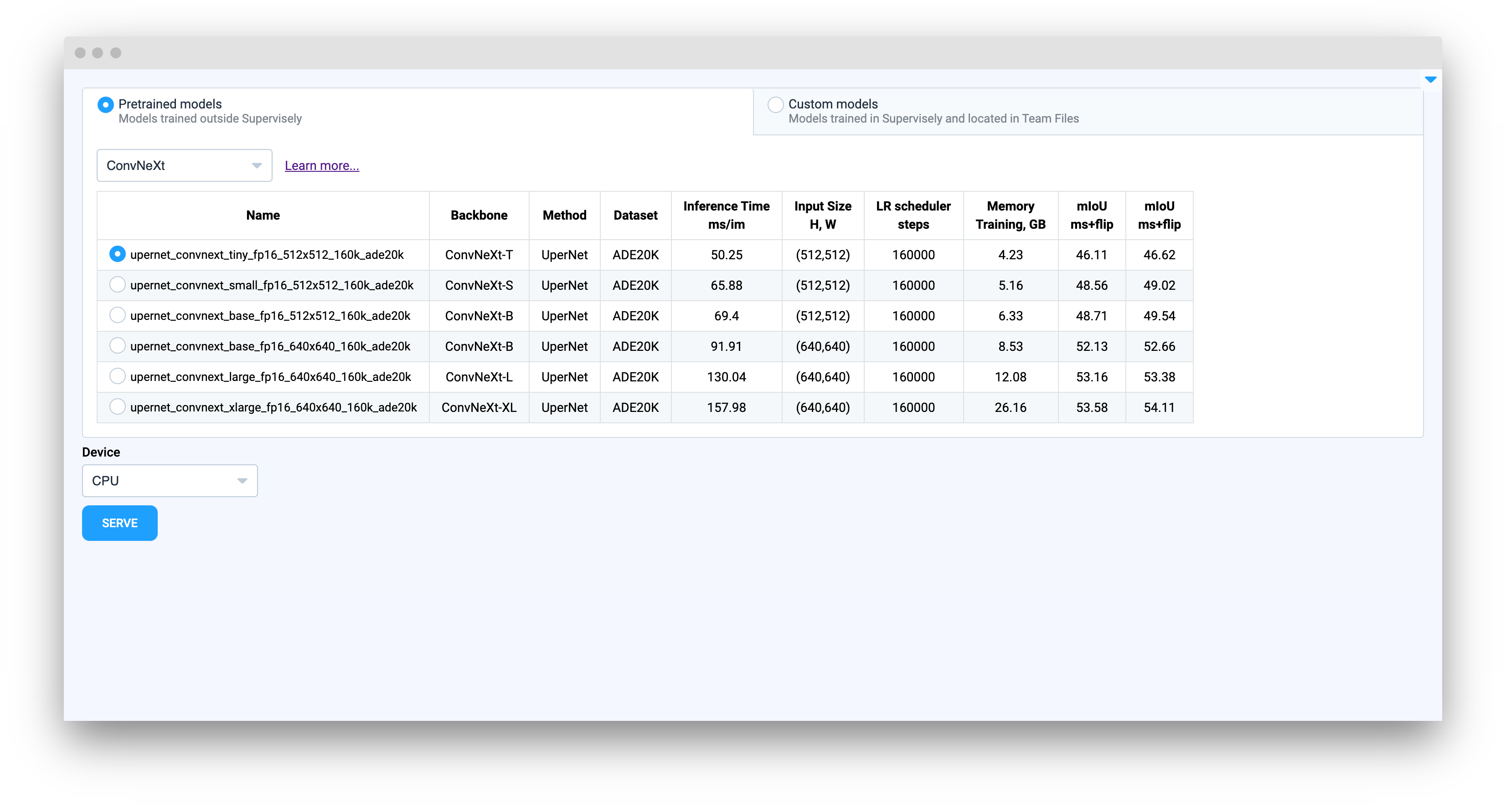Click the dropdown arrow in ConvNeXt selector

[x=256, y=165]
